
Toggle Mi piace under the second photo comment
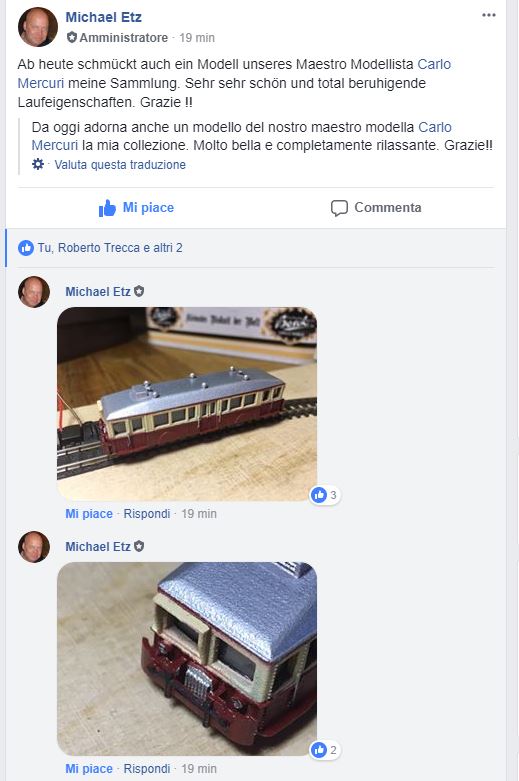tap(89, 769)
